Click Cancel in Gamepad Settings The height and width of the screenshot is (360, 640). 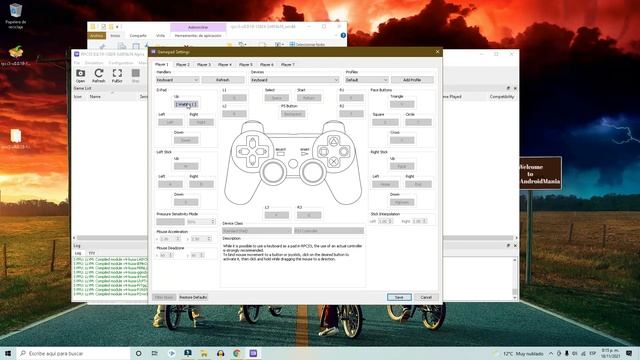(x=426, y=297)
